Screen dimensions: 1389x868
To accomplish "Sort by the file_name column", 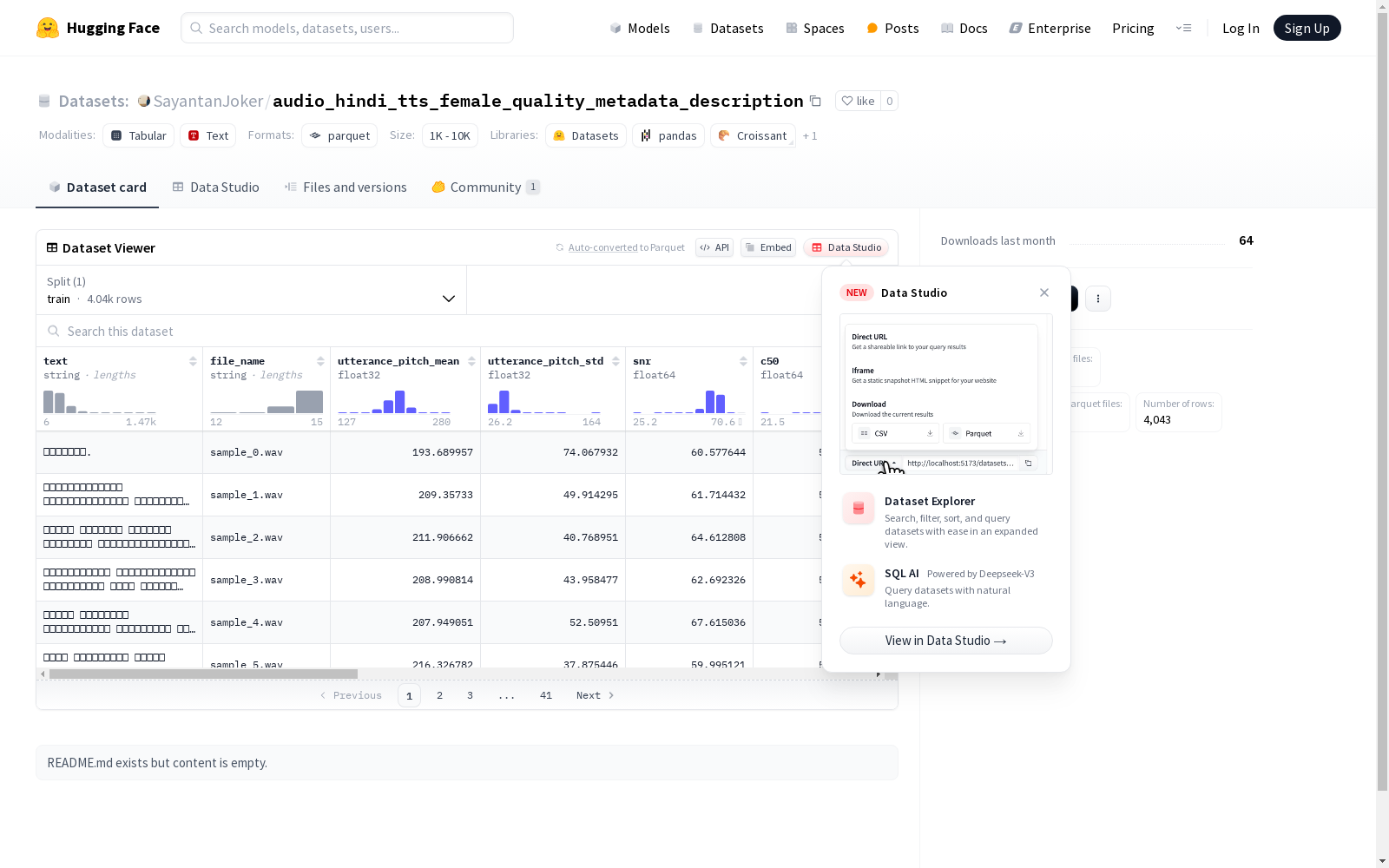I will (320, 361).
